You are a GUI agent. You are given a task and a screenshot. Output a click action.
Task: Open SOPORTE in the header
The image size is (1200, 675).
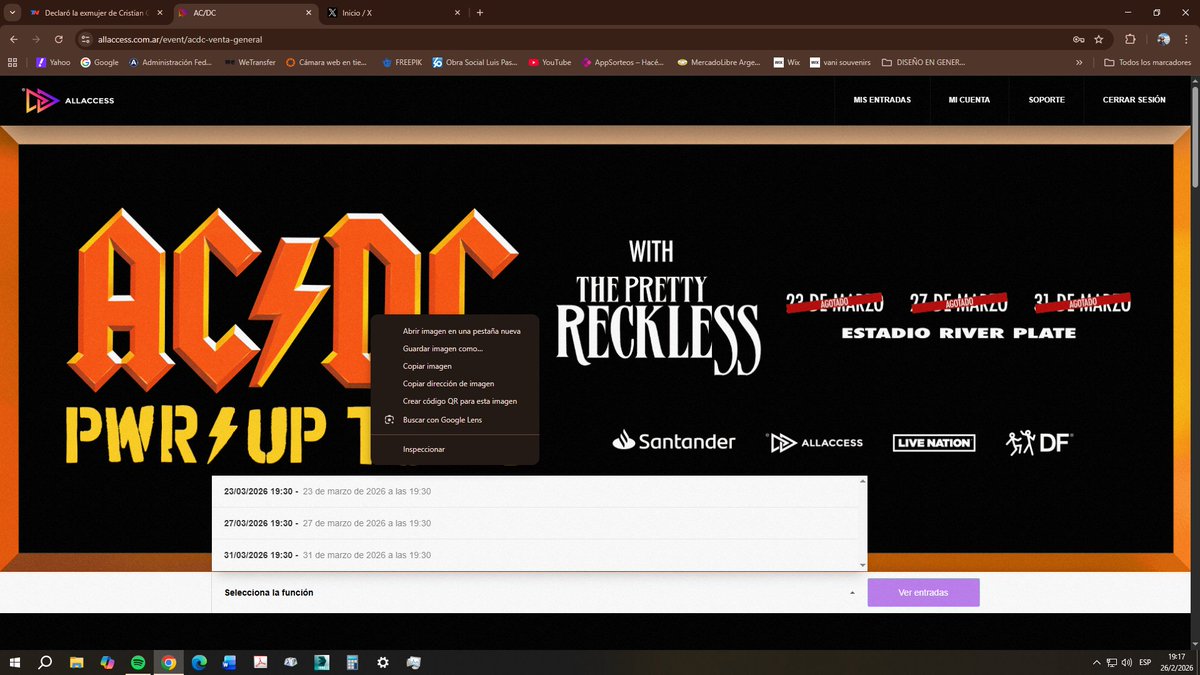1046,100
